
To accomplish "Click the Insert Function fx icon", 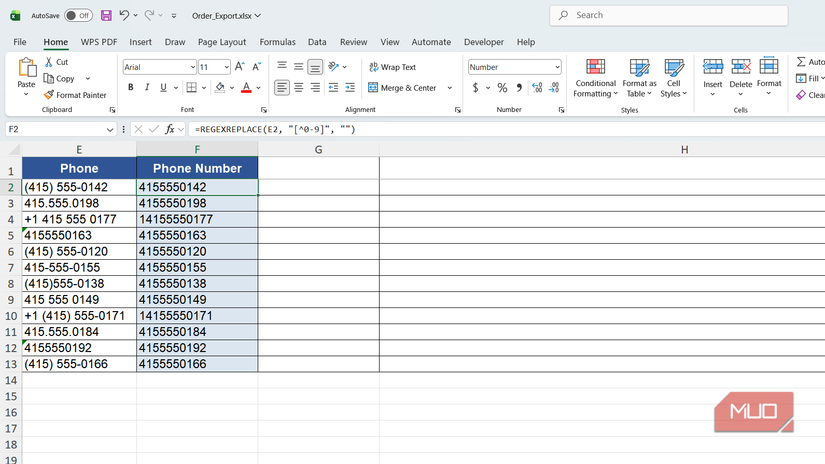I will coord(169,129).
